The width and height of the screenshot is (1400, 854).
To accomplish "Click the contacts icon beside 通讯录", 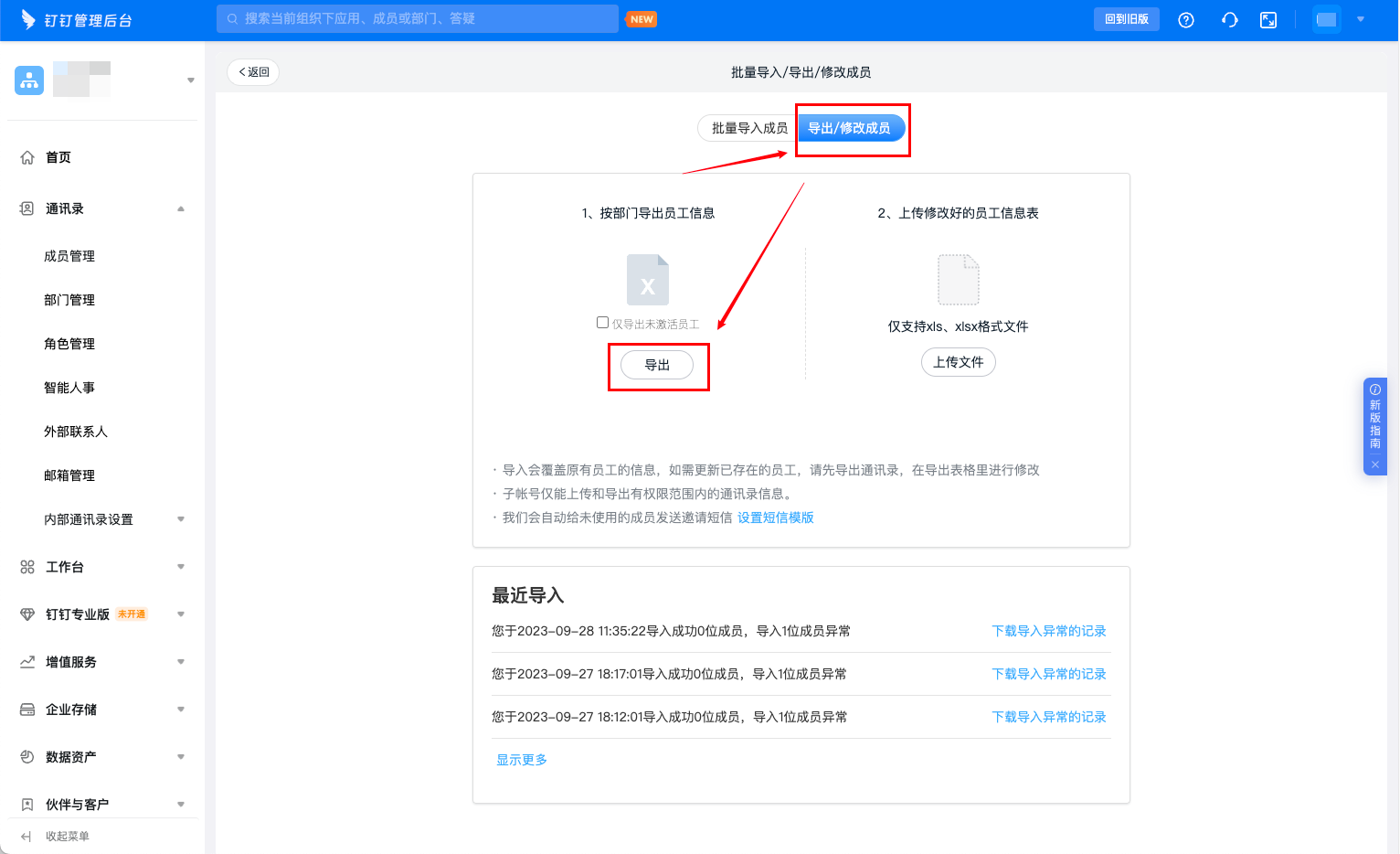I will click(27, 208).
